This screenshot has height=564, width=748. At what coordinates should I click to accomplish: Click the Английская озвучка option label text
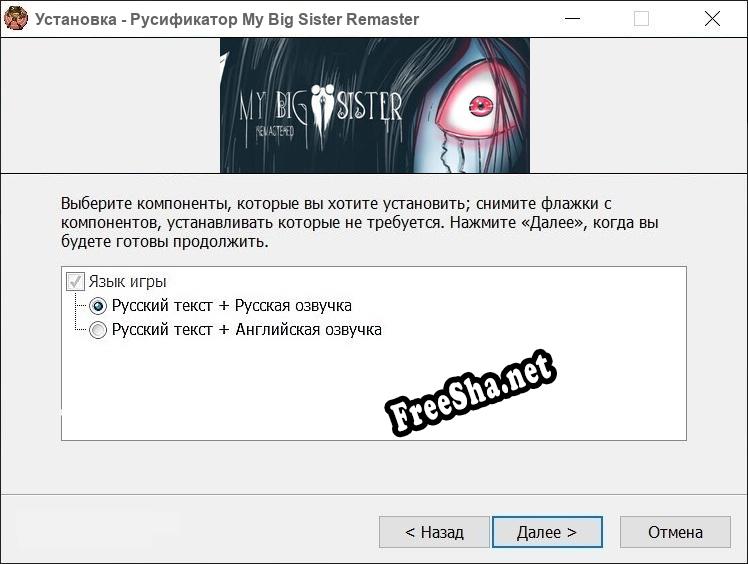[x=247, y=329]
